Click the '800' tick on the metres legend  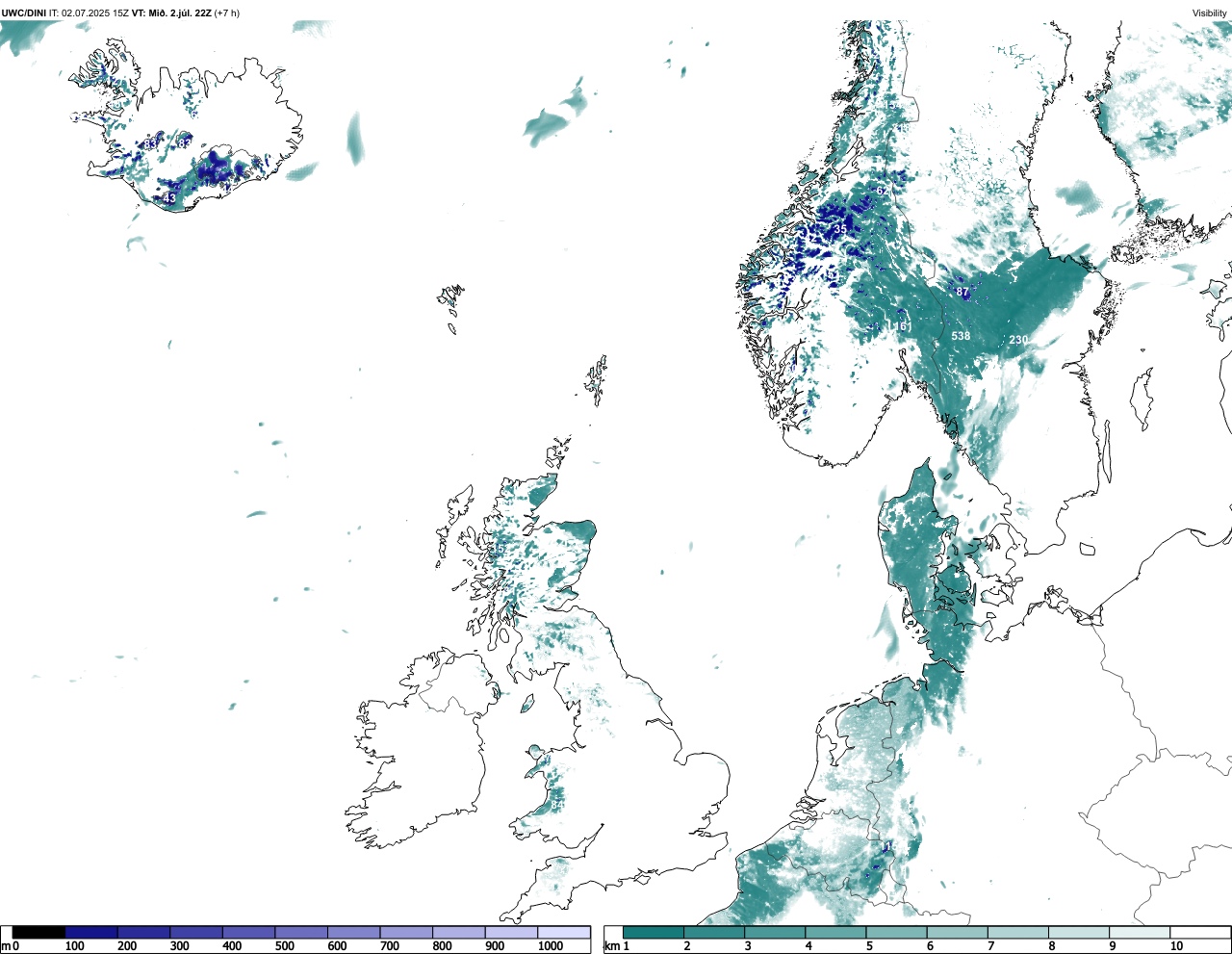[x=443, y=946]
